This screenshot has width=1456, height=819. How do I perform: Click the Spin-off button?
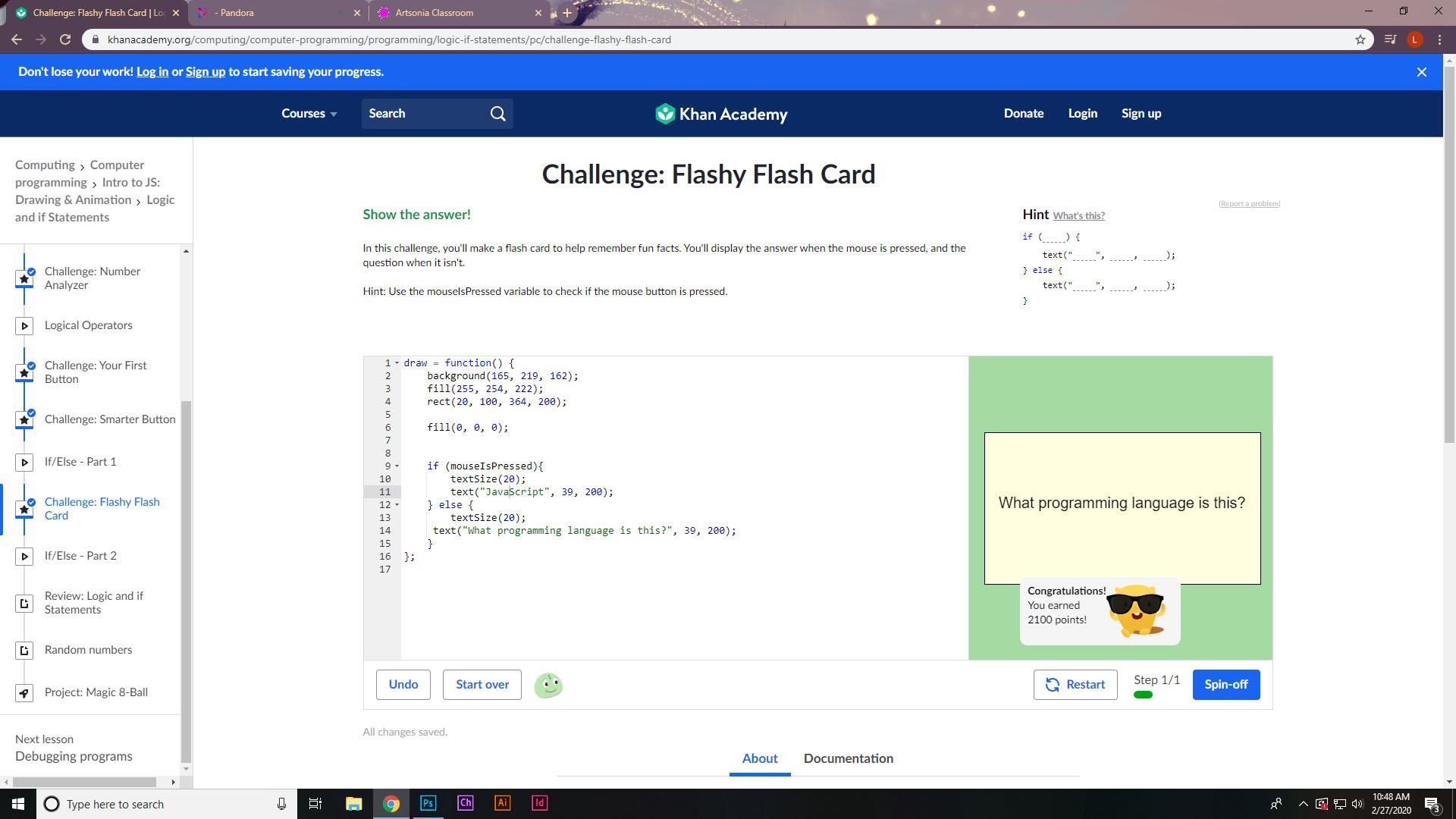click(1225, 685)
